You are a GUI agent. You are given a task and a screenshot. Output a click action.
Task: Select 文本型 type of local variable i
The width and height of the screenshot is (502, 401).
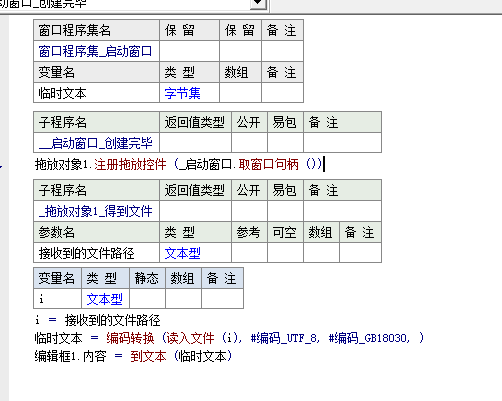(105, 299)
